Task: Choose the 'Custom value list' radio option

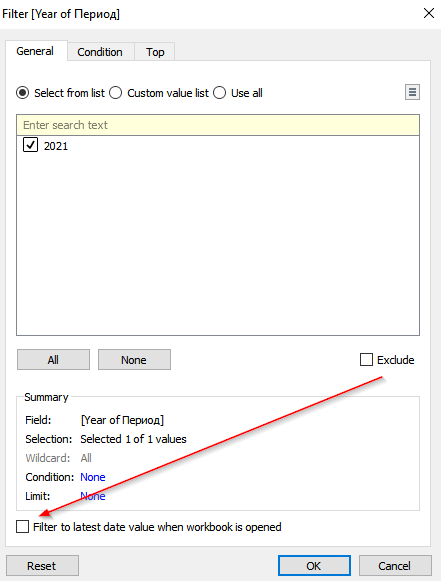Action: click(116, 93)
